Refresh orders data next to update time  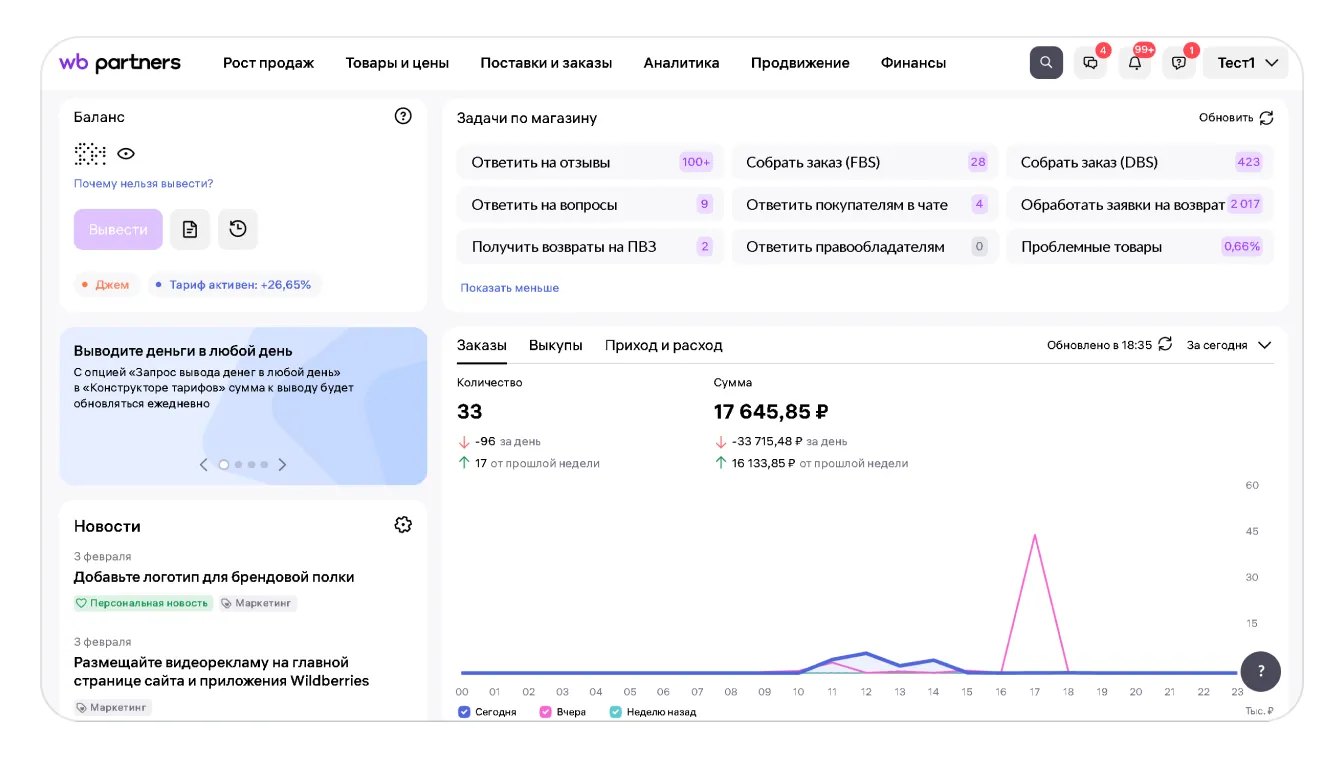(1165, 344)
